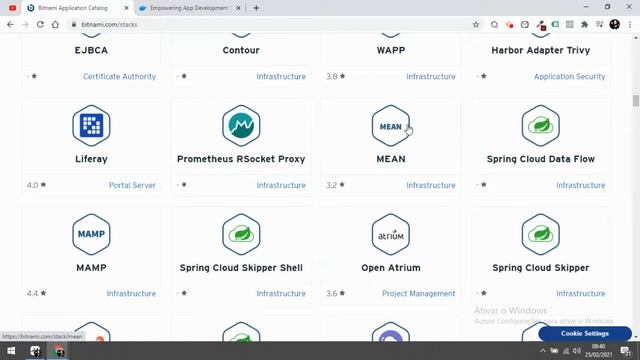
Task: Open the Spring Cloud Skipper leaf icon
Action: [540, 234]
